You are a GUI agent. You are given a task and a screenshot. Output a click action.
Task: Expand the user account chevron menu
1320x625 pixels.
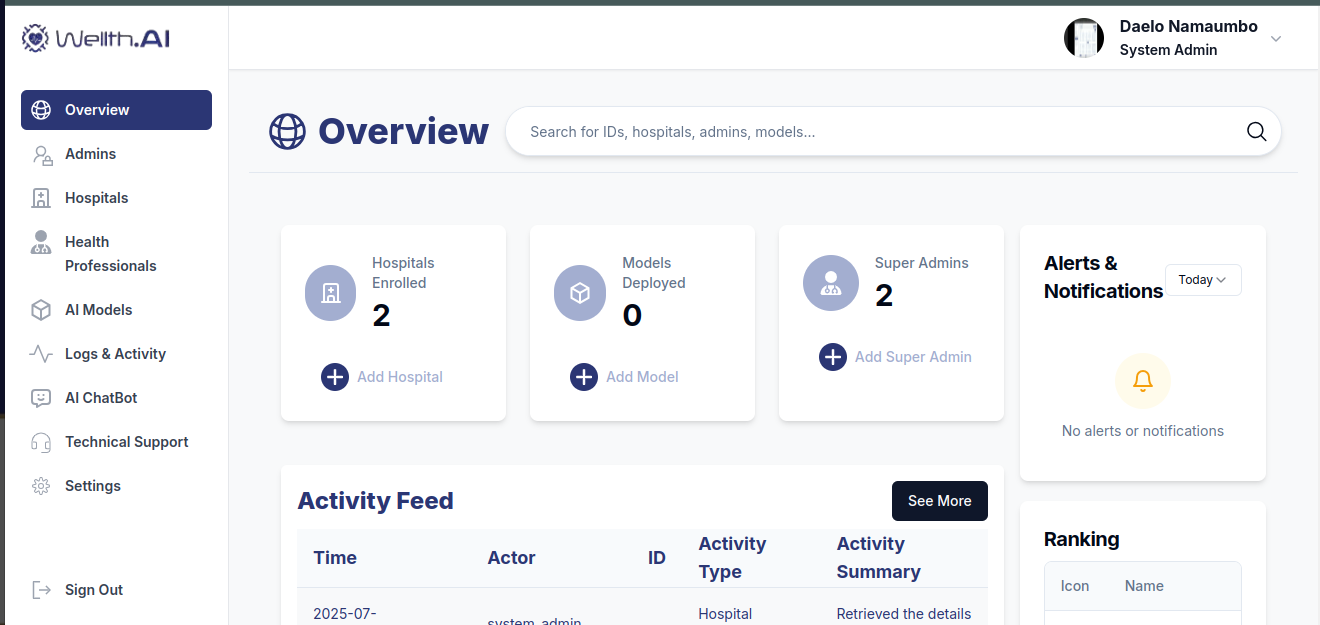pyautogui.click(x=1276, y=39)
